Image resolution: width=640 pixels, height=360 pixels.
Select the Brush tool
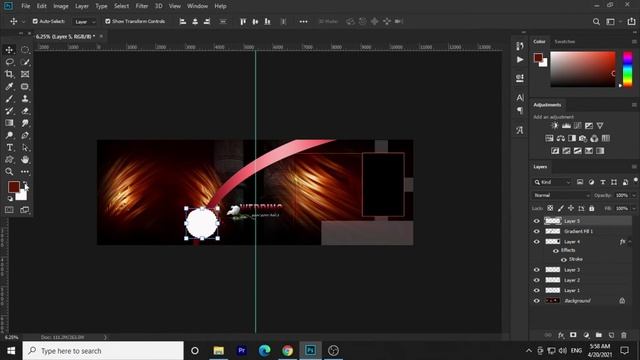pos(9,99)
